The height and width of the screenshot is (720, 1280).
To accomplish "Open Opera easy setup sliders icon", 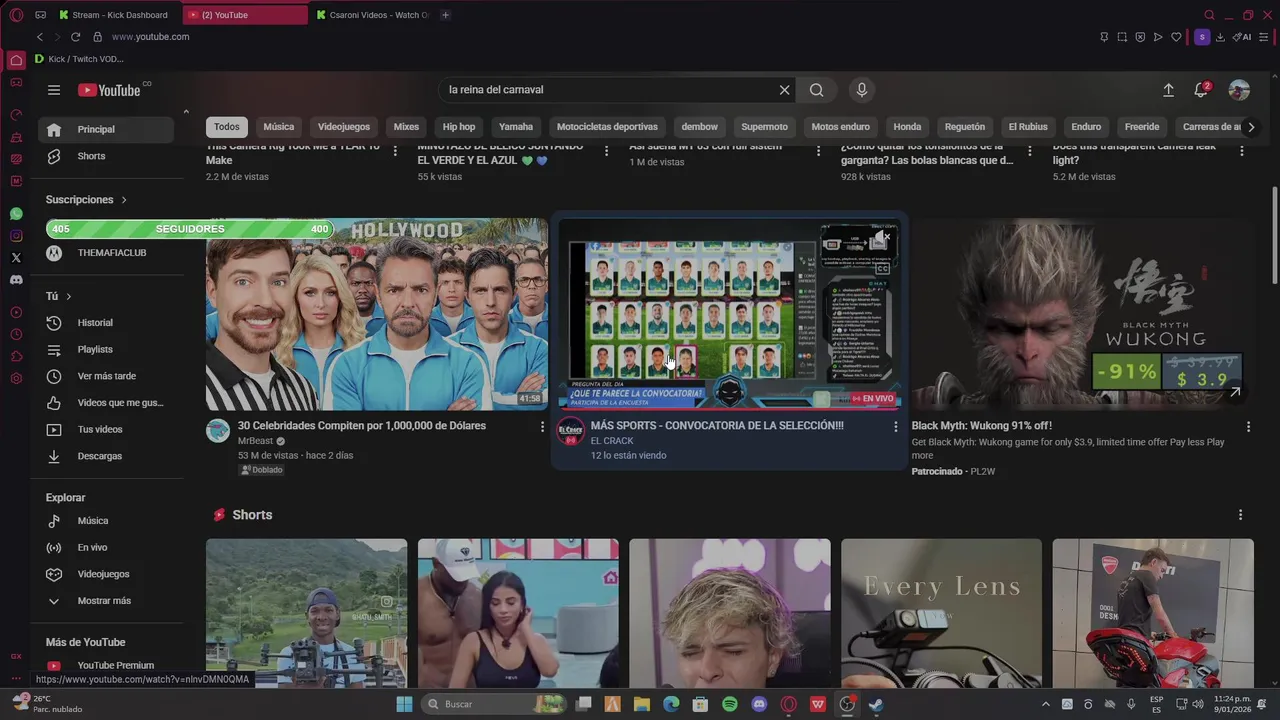I will click(1265, 37).
